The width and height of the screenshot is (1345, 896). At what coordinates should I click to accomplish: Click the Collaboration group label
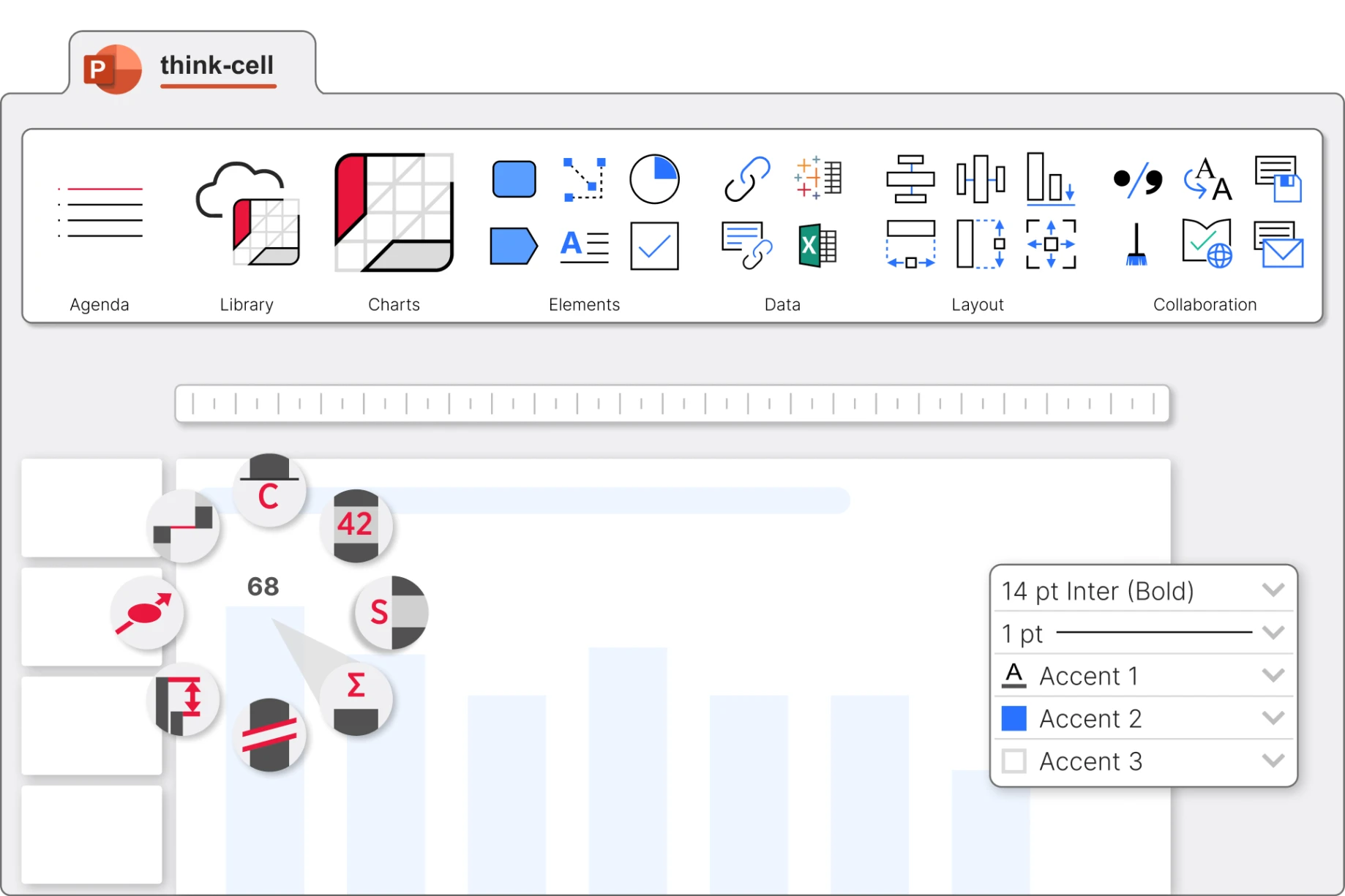point(1204,304)
